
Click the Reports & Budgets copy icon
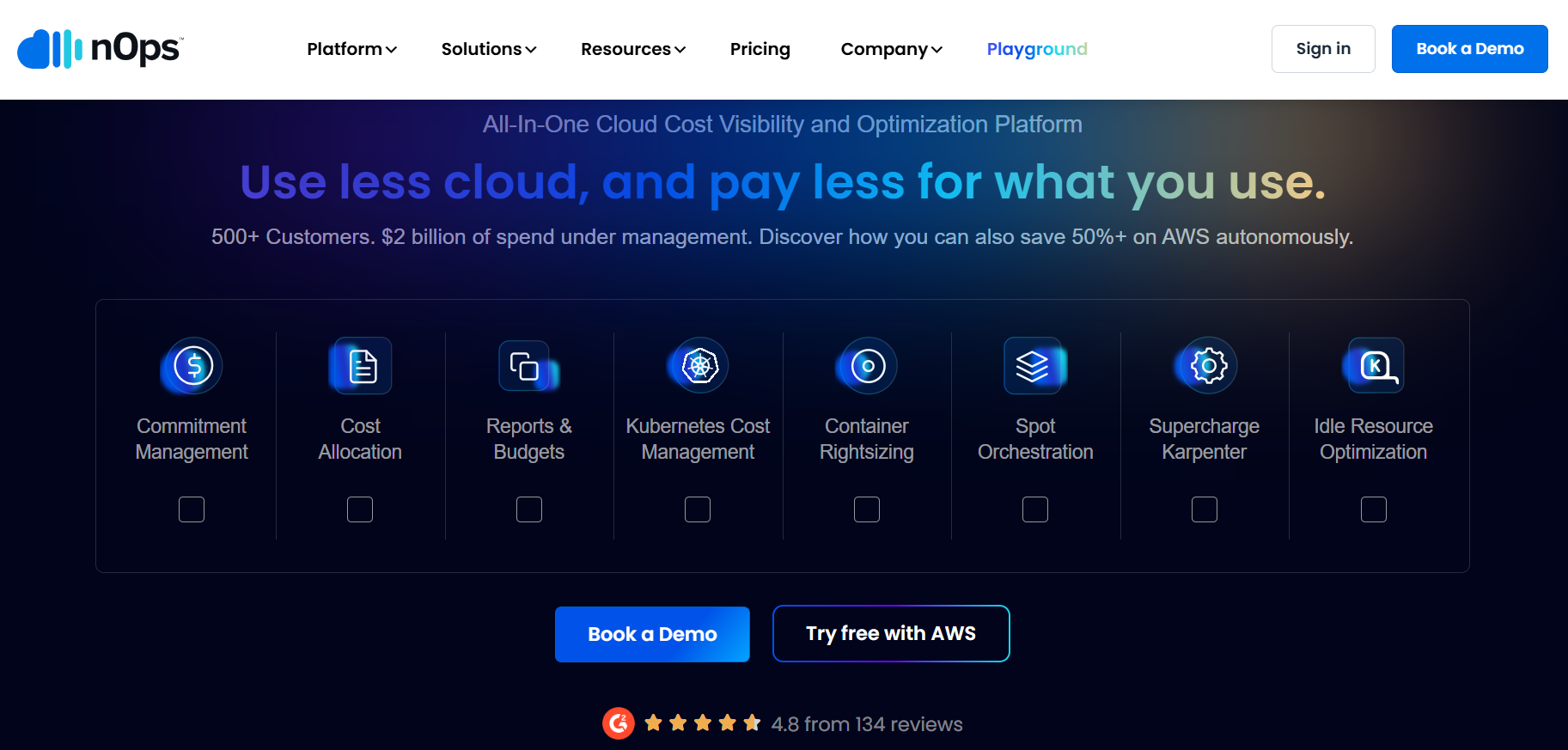point(525,366)
